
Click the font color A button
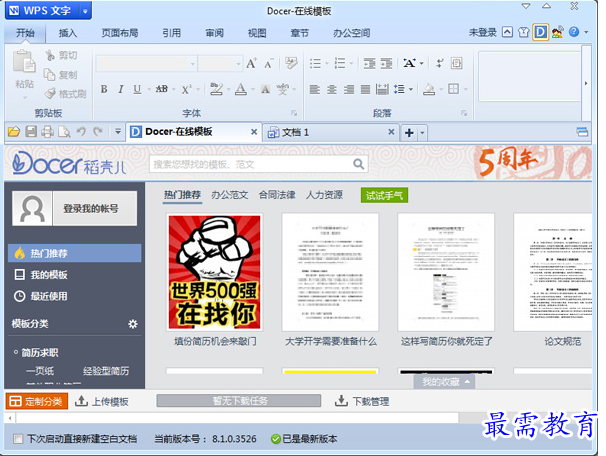tap(241, 89)
